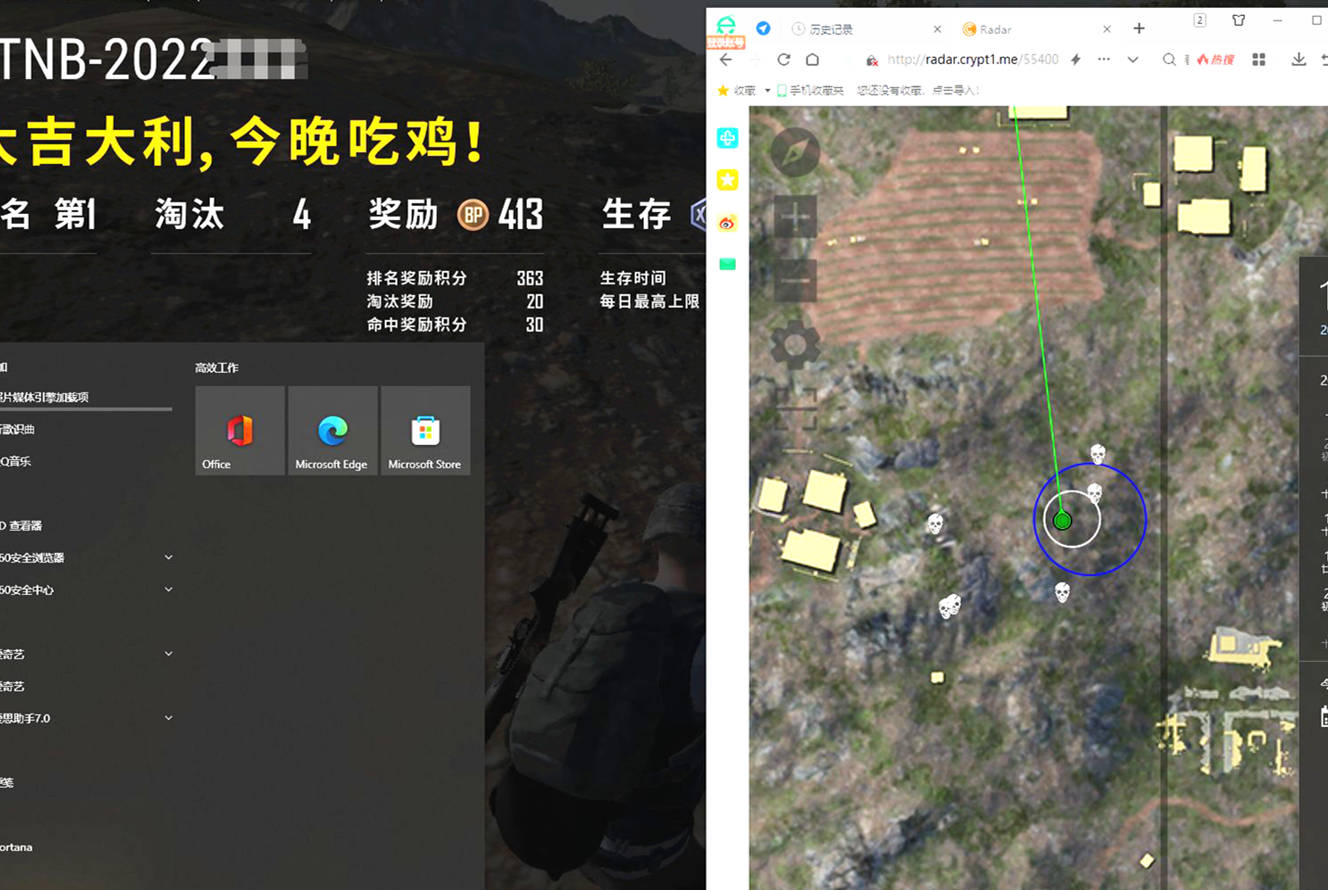Screen dimensions: 1328x890
Task: Open the 听歌识曲 Start menu entry
Action: 18,429
